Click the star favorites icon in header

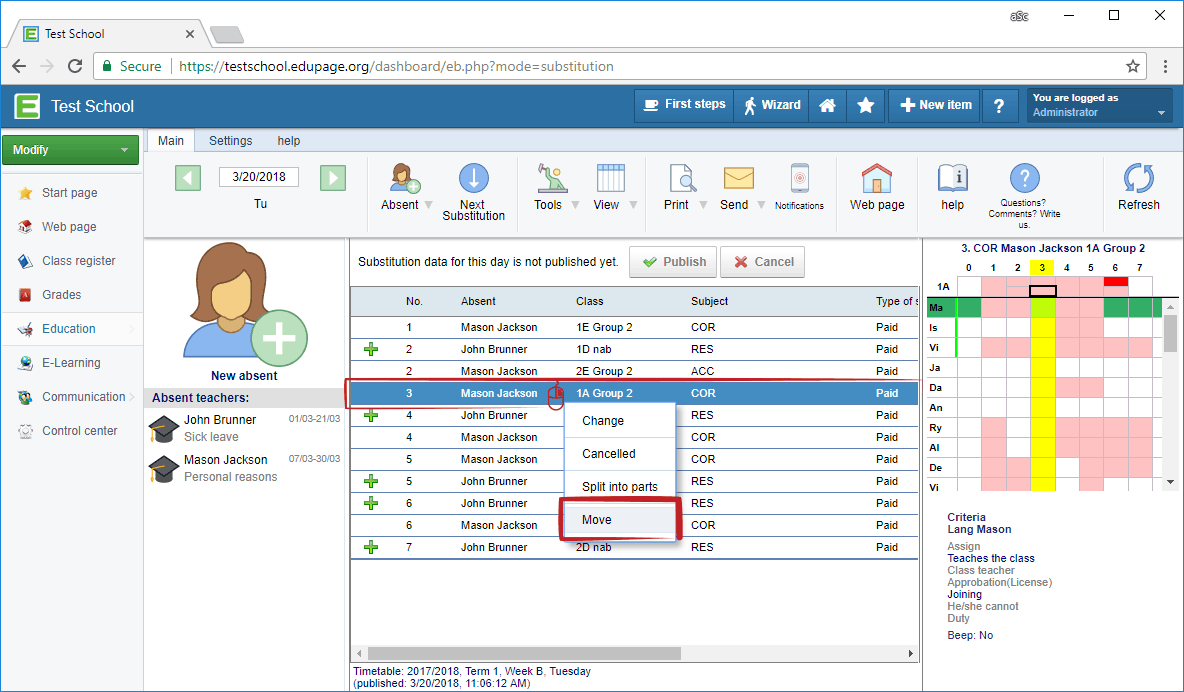coord(866,105)
